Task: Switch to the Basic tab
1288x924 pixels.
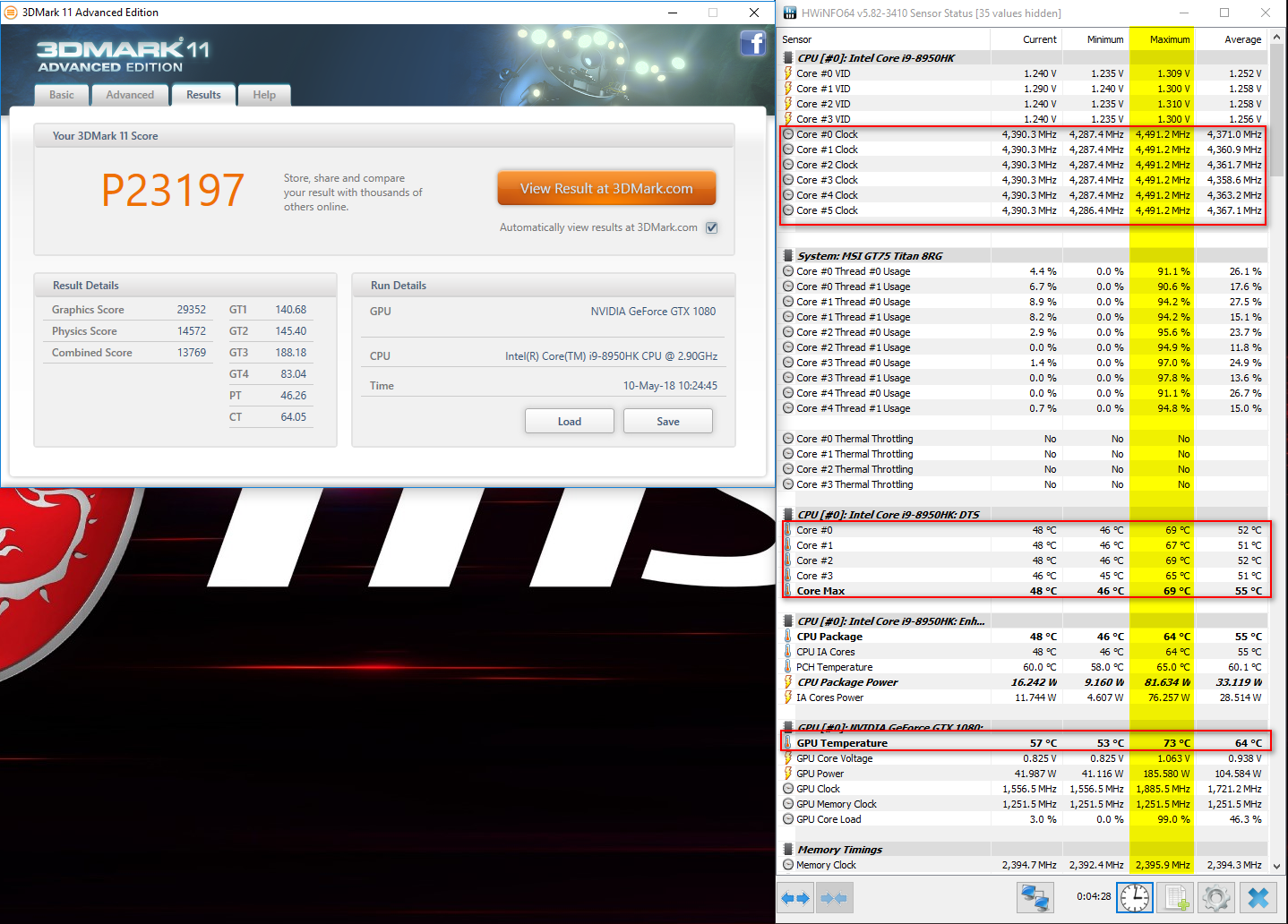Action: coord(62,95)
